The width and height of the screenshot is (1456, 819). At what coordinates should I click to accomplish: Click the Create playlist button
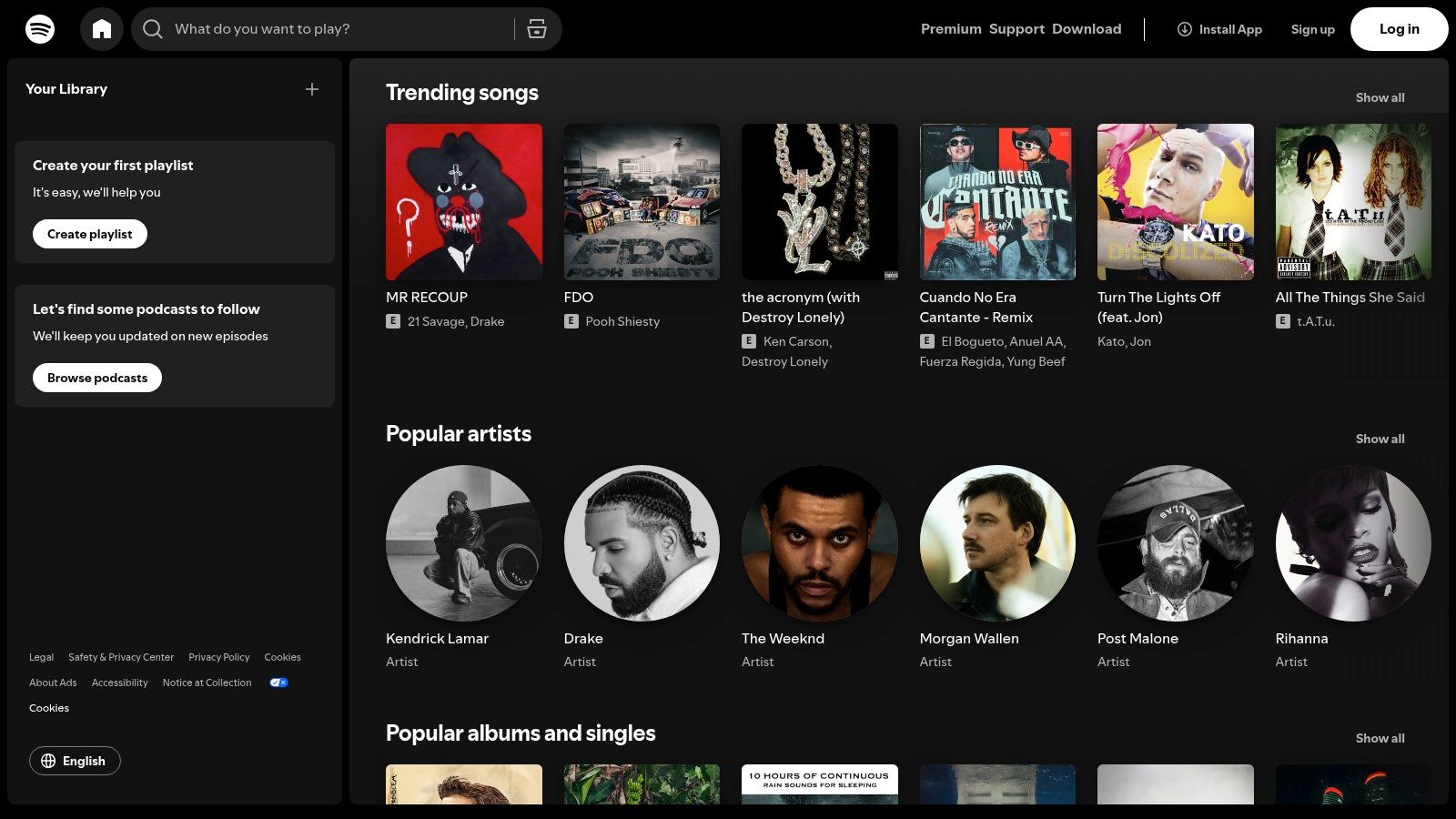(x=89, y=234)
